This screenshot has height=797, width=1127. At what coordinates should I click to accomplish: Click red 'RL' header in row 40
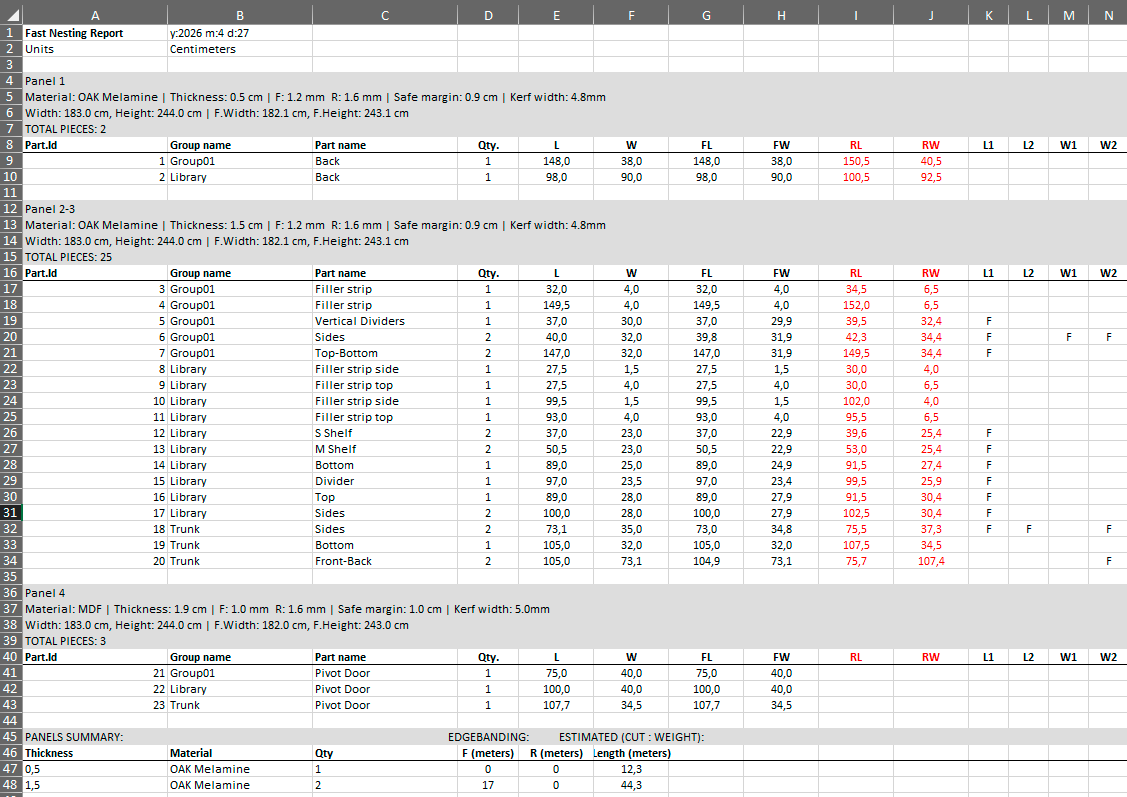coord(855,657)
